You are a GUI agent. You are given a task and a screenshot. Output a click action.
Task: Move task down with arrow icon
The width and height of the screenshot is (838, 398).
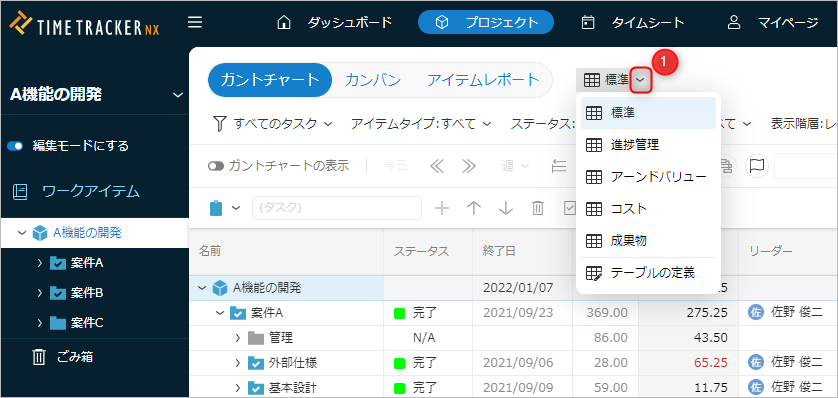[x=506, y=208]
